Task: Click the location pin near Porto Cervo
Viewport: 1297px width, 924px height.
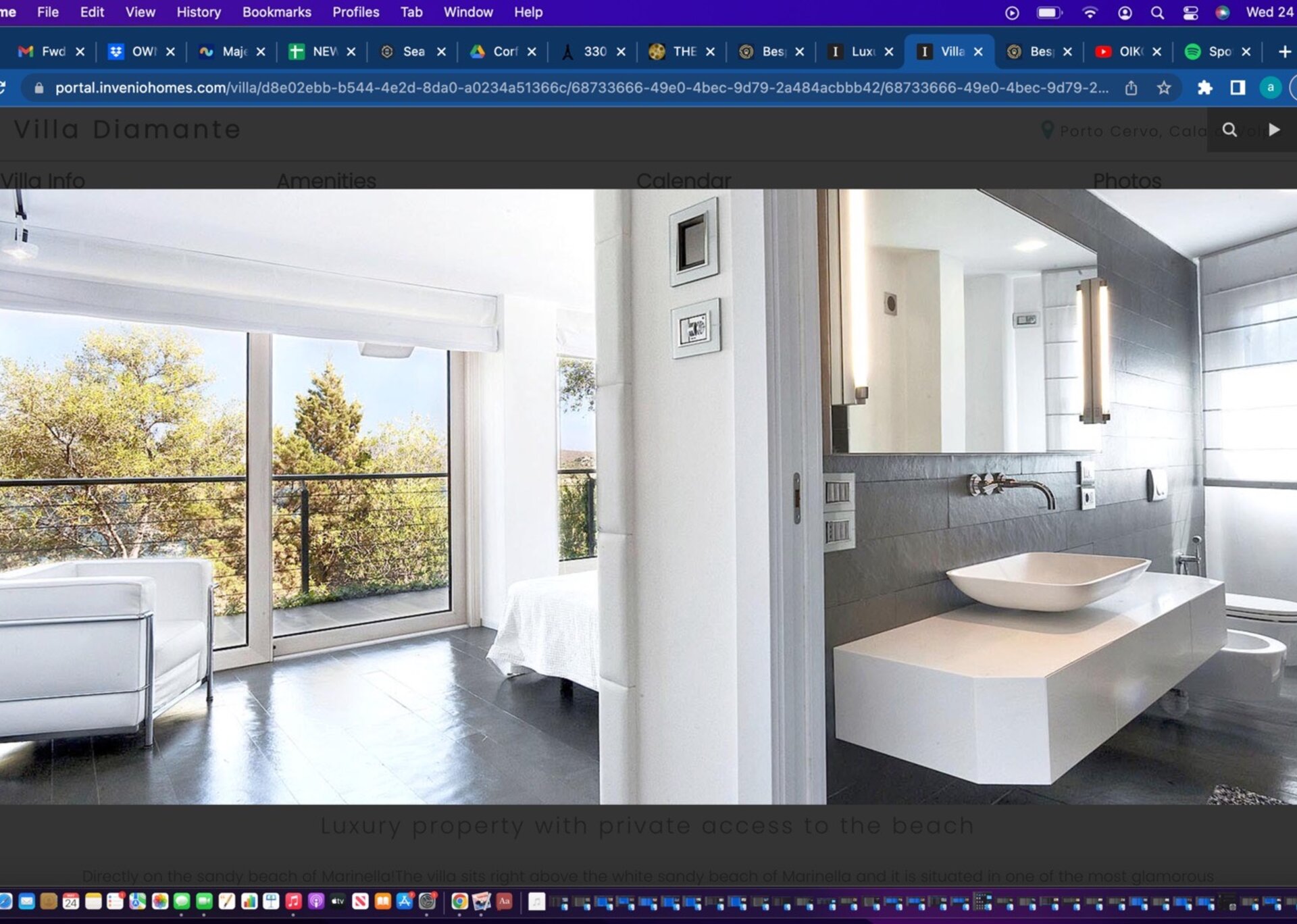Action: [x=1047, y=130]
